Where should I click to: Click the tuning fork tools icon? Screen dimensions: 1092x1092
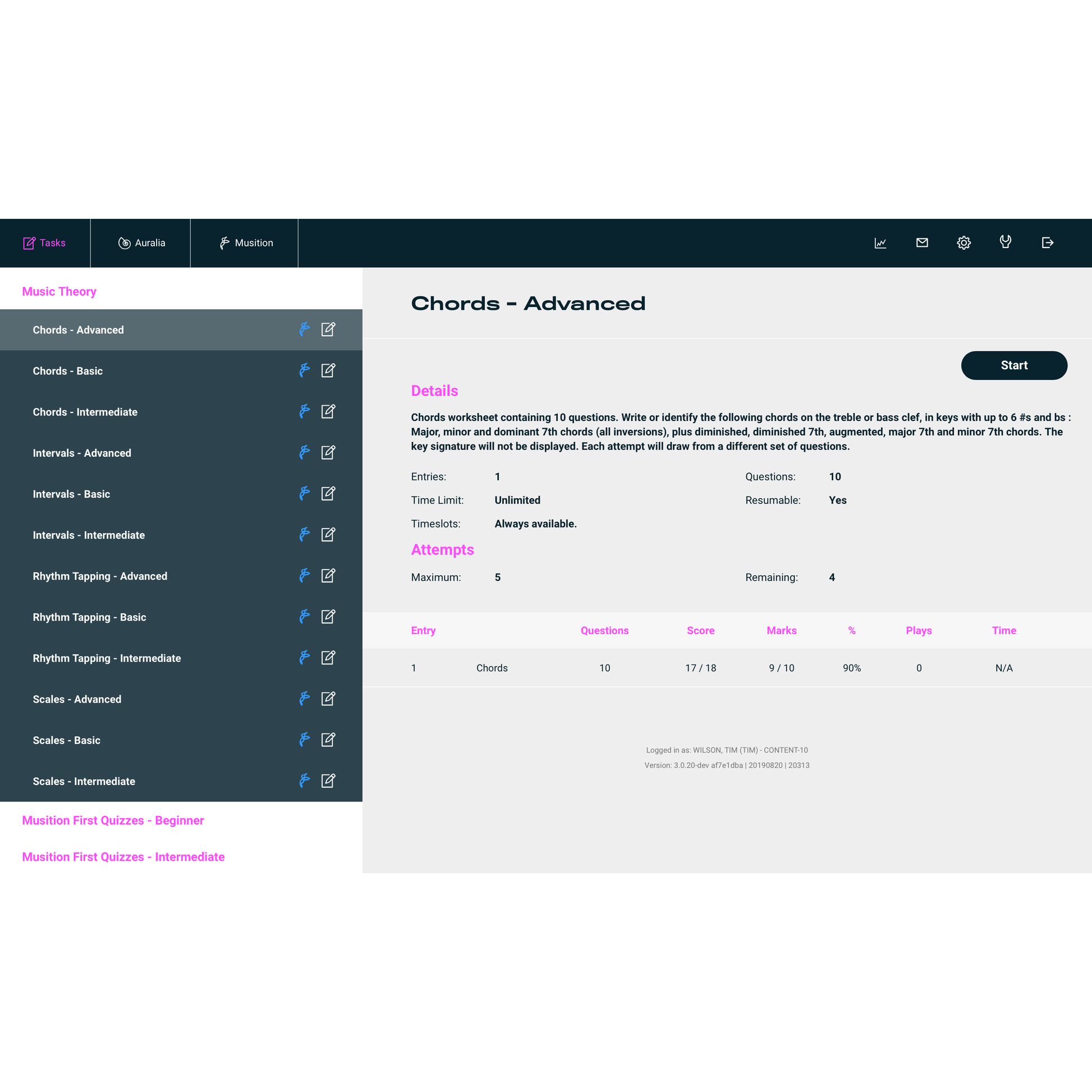pyautogui.click(x=1005, y=242)
